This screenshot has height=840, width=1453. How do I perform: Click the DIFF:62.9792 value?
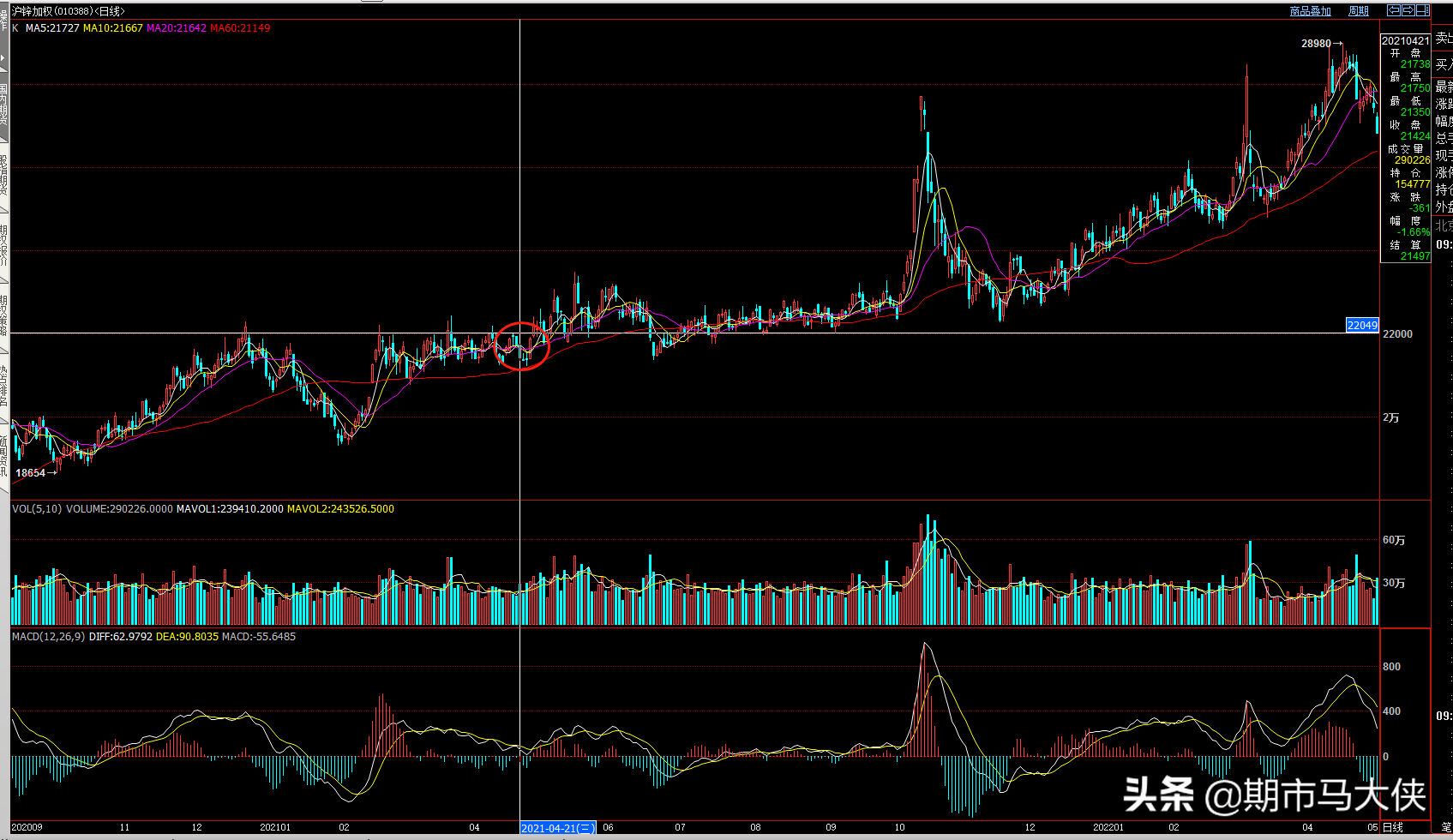pos(121,637)
